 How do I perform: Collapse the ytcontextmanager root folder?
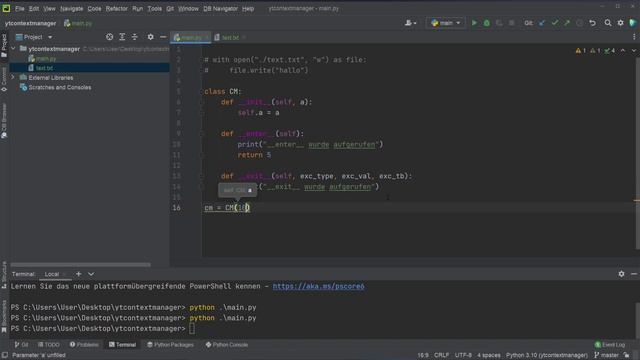pos(13,49)
